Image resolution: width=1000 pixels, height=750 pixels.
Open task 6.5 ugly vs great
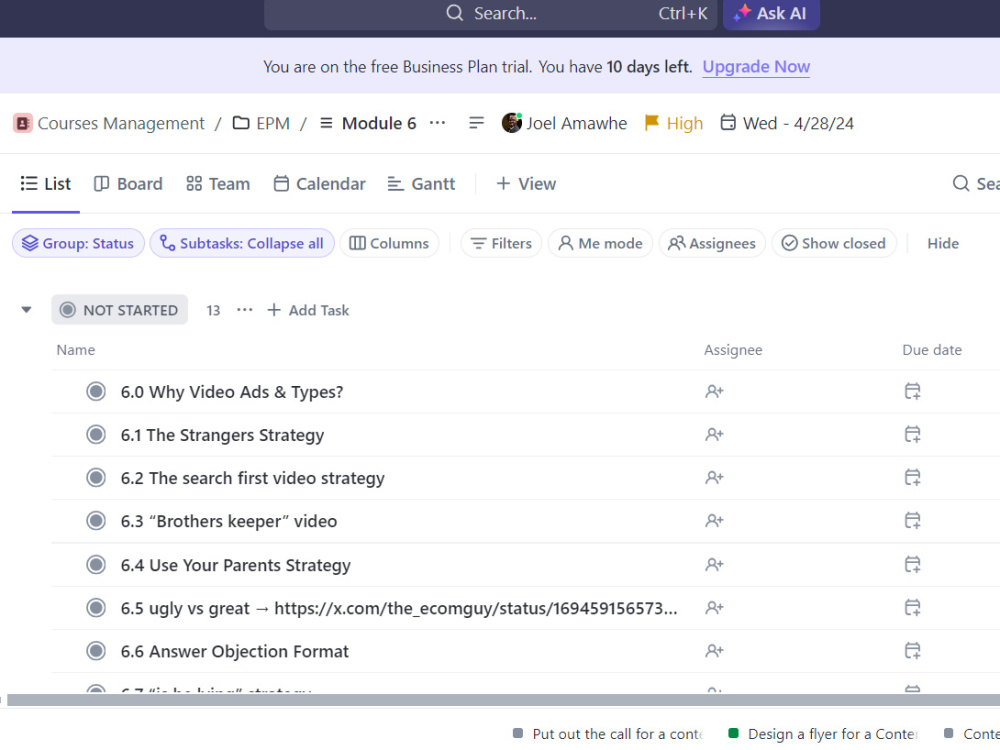pyautogui.click(x=399, y=608)
